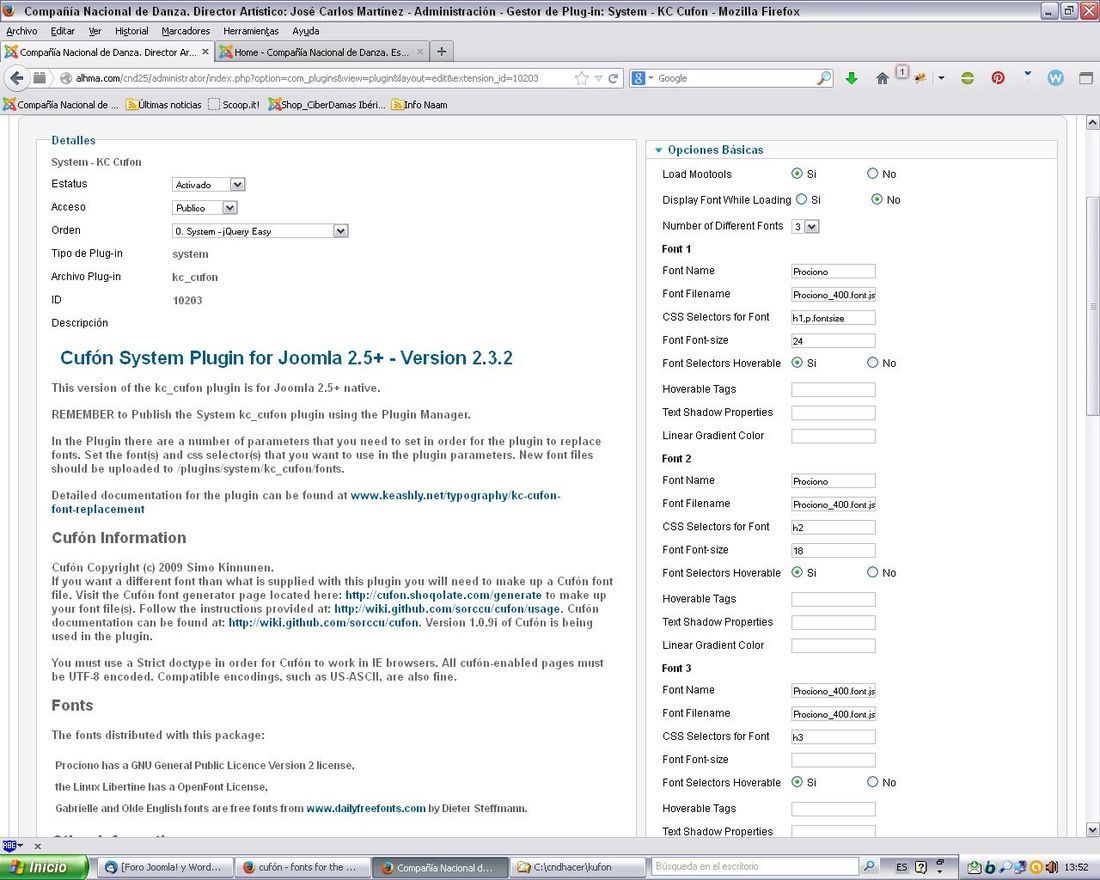Open the keashly.net kc-cufon documentation link
The image size is (1100, 880).
click(x=306, y=502)
